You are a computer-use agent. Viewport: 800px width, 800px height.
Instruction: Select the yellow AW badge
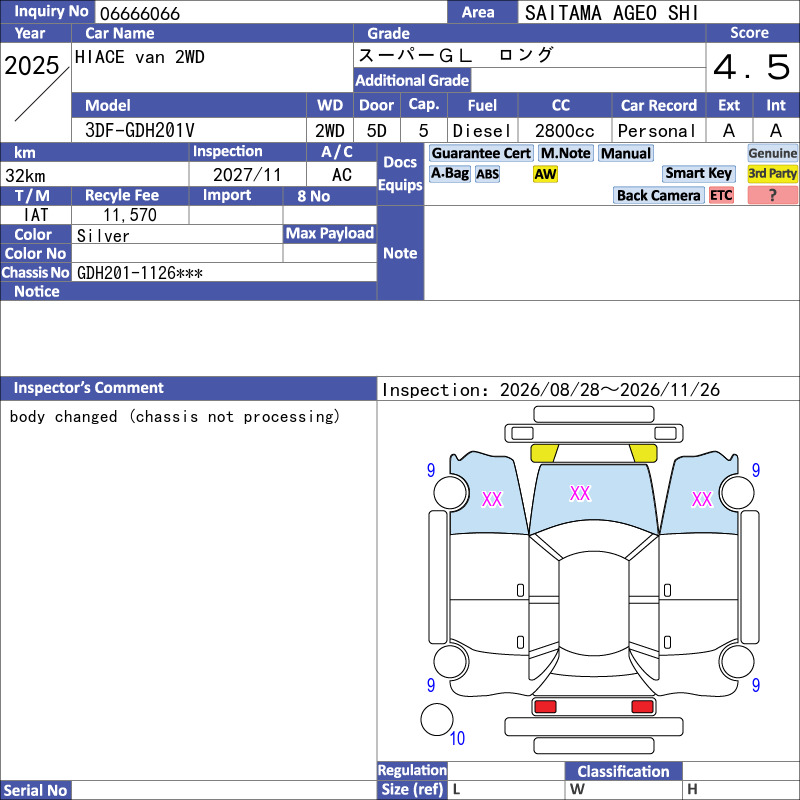click(545, 174)
